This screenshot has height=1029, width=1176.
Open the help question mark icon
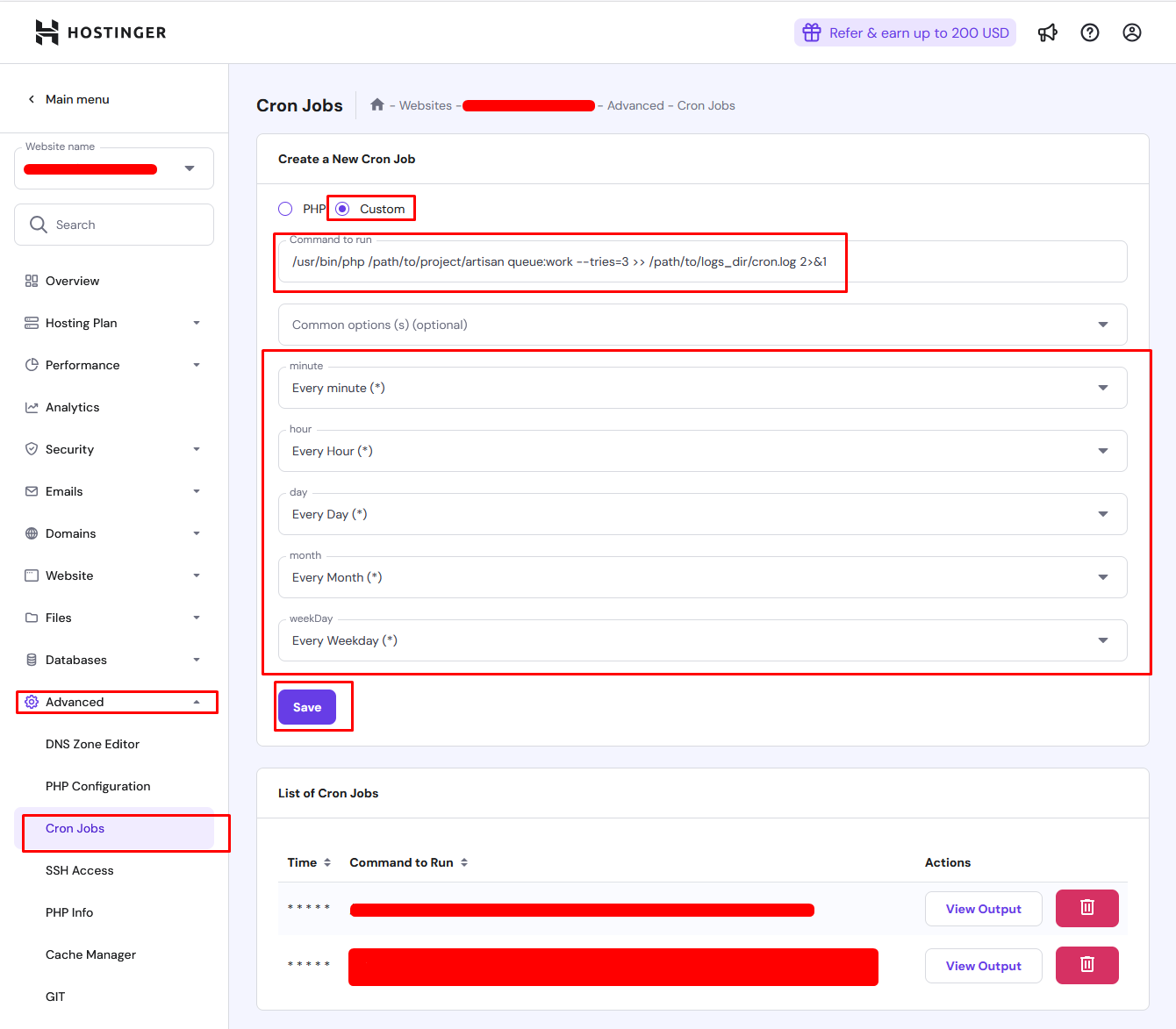click(1089, 33)
